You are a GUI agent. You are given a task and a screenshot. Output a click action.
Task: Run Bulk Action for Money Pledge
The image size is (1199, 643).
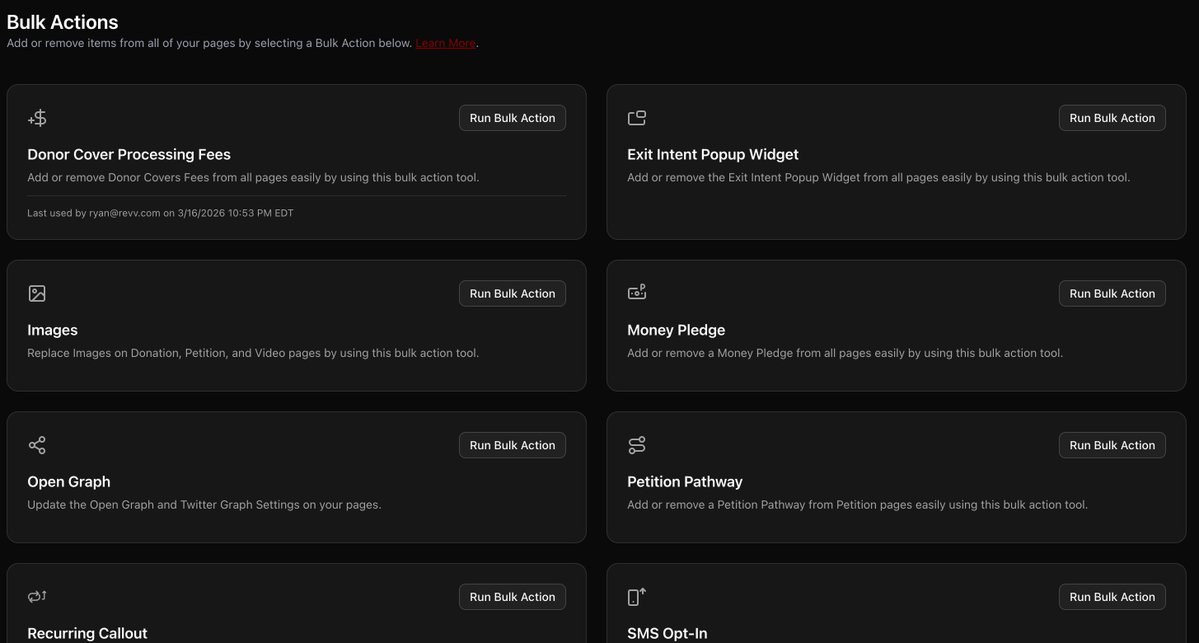point(1112,294)
